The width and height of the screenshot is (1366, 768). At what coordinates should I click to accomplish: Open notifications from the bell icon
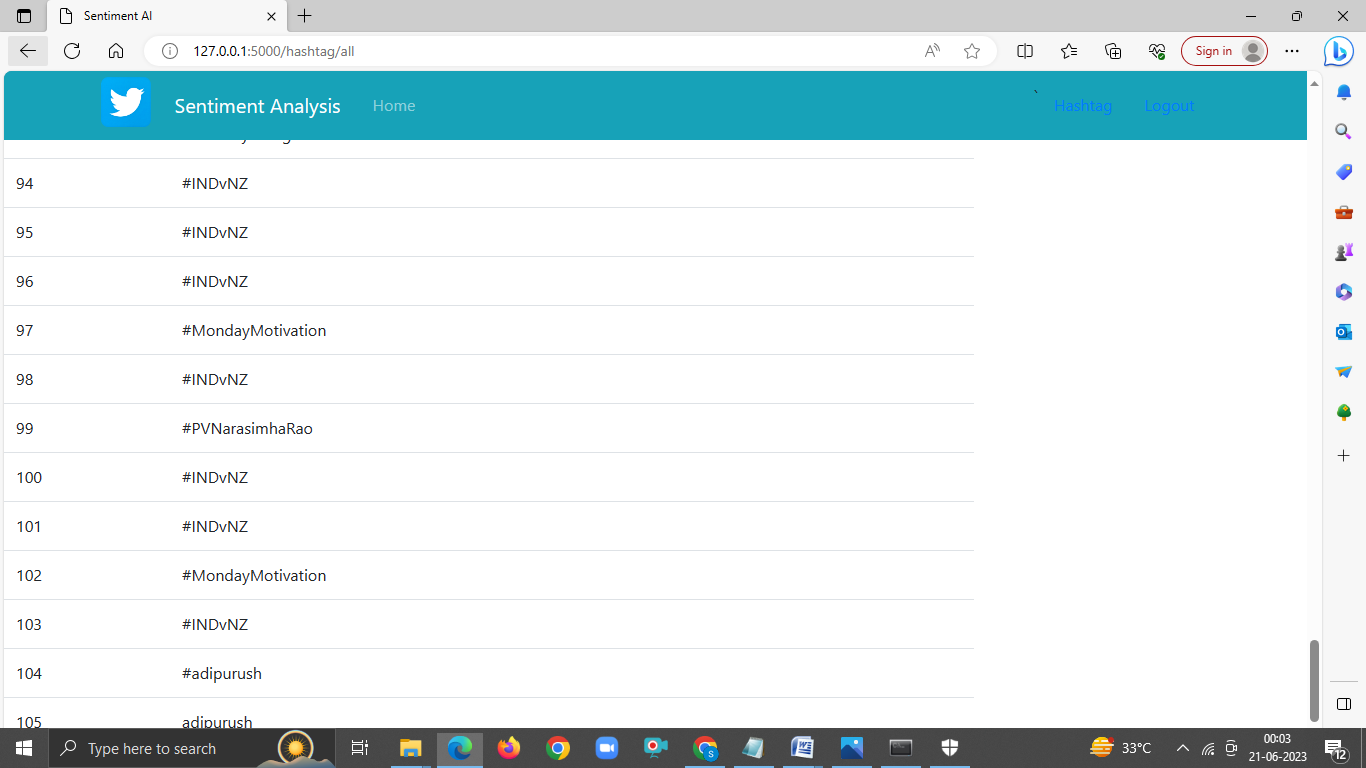1343,92
